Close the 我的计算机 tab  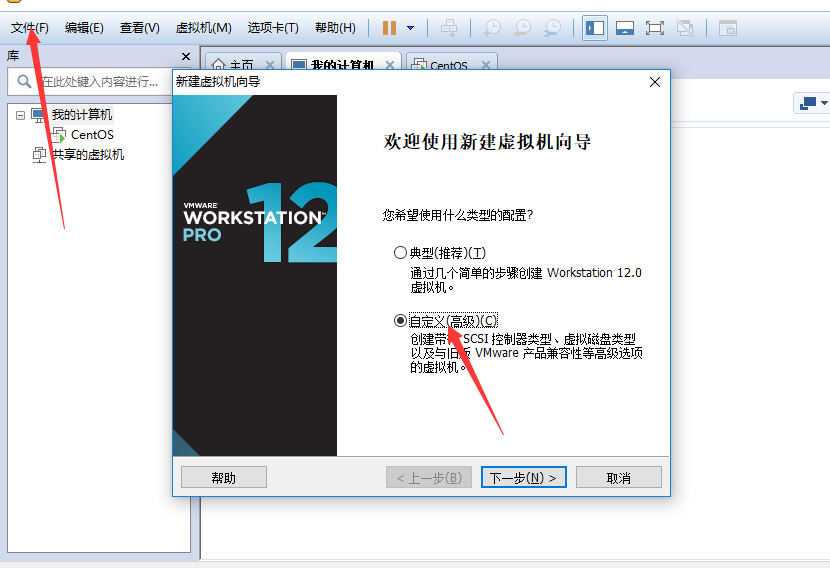[390, 65]
